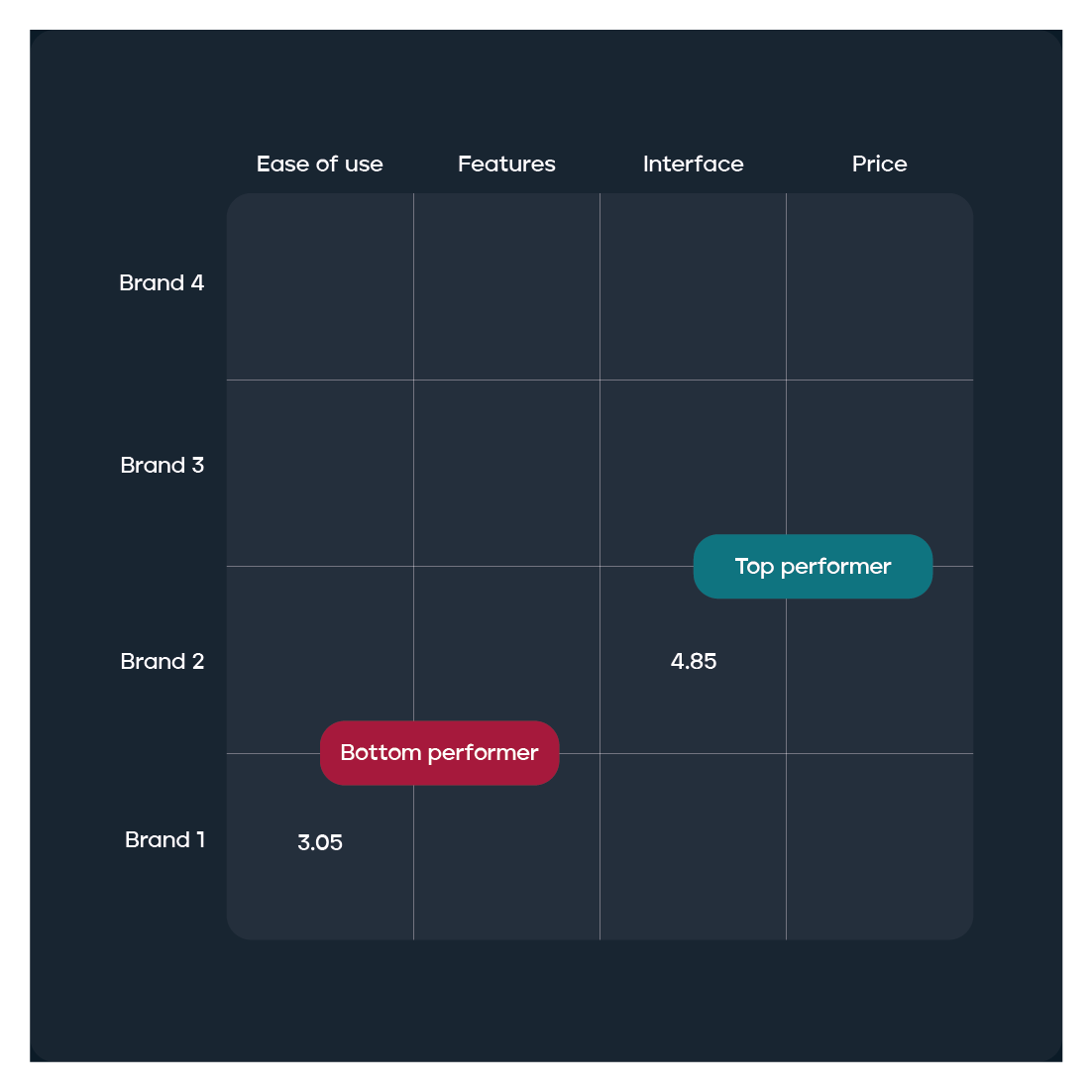Click the Bottom performer badge
Screen dimensions: 1092x1092
coord(439,753)
